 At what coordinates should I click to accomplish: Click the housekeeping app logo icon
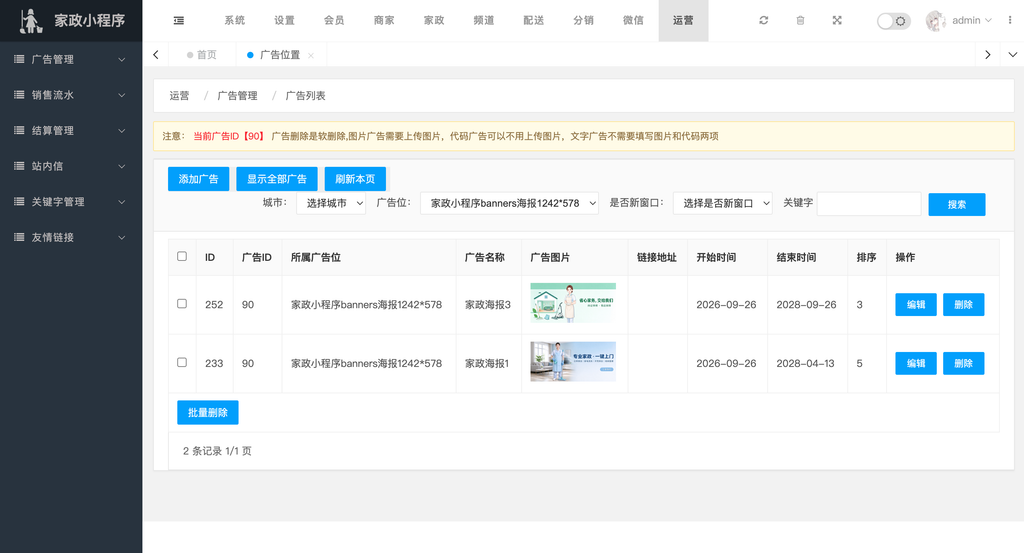(x=30, y=21)
